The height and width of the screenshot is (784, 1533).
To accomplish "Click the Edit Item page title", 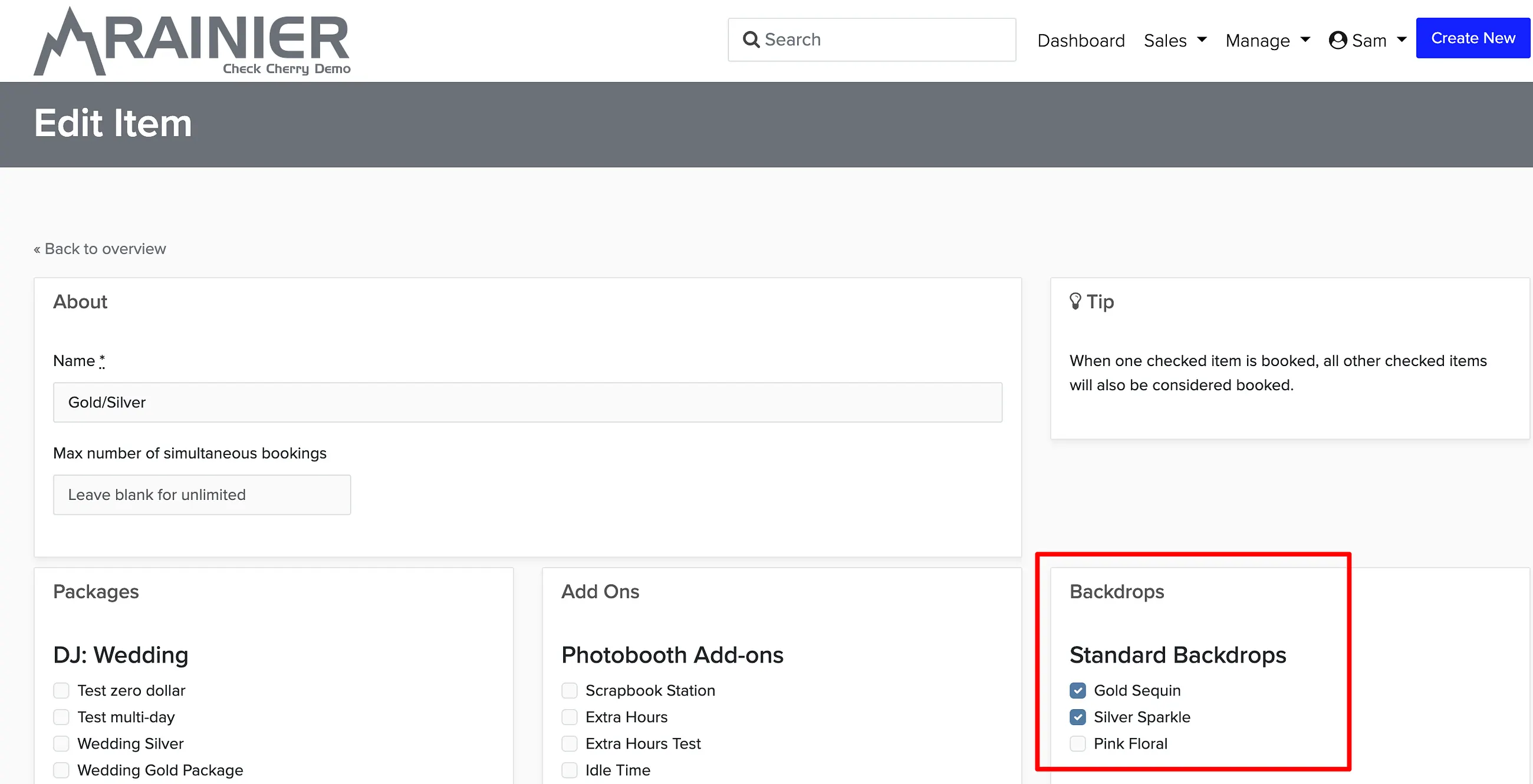I will (x=113, y=124).
